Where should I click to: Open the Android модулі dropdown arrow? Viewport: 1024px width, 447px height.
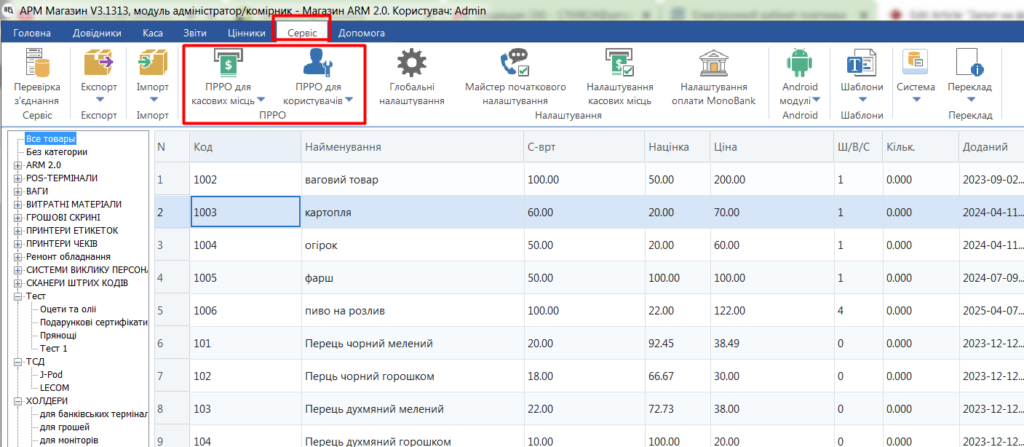pyautogui.click(x=816, y=100)
